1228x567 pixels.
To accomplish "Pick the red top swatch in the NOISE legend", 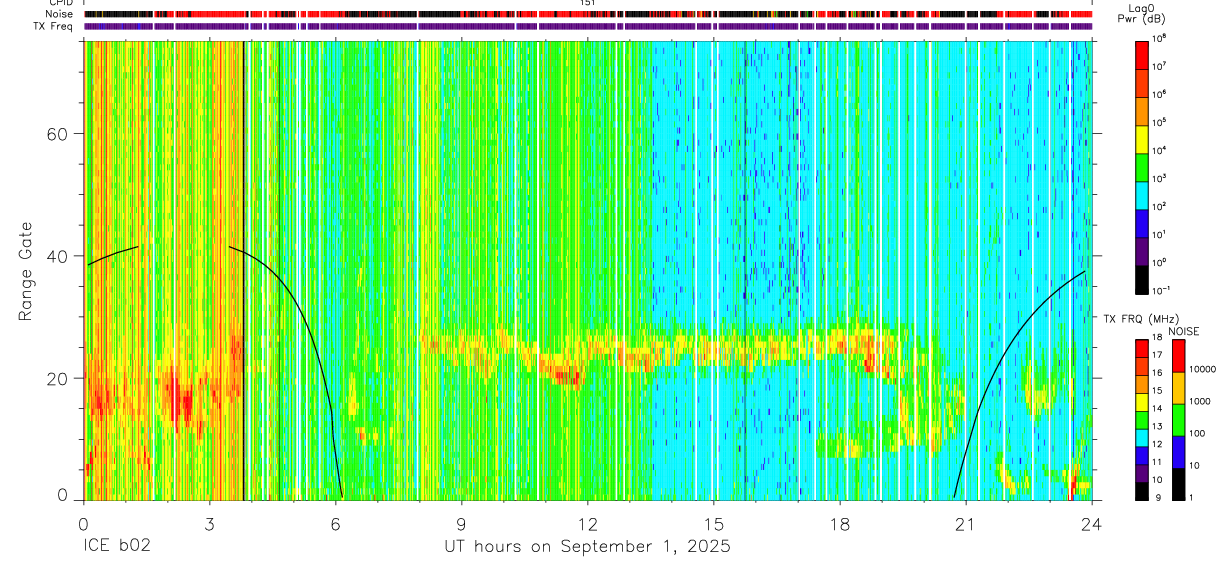I will click(x=1179, y=356).
